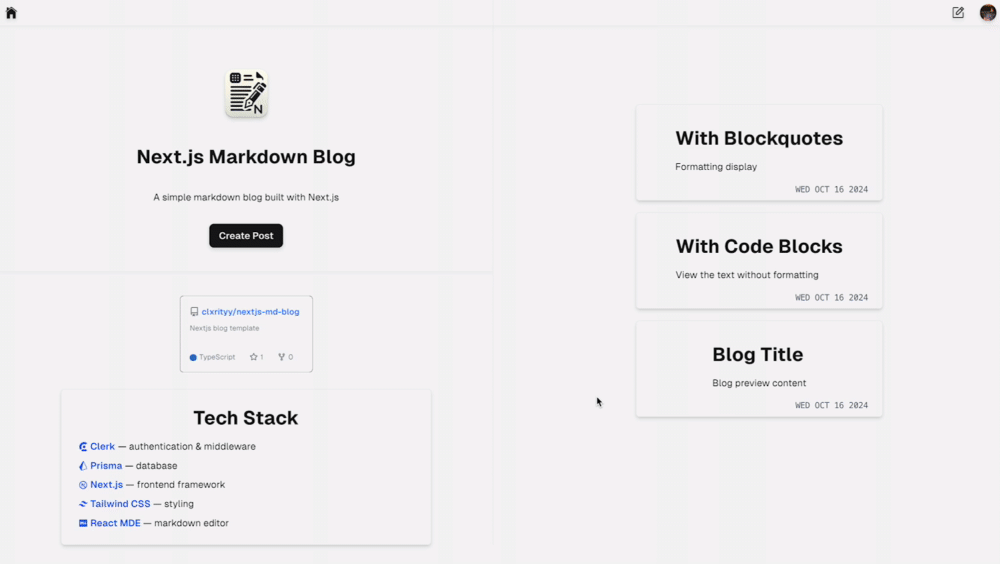Viewport: 1000px width, 564px height.
Task: Click the markdown blog logo image
Action: coord(246,94)
